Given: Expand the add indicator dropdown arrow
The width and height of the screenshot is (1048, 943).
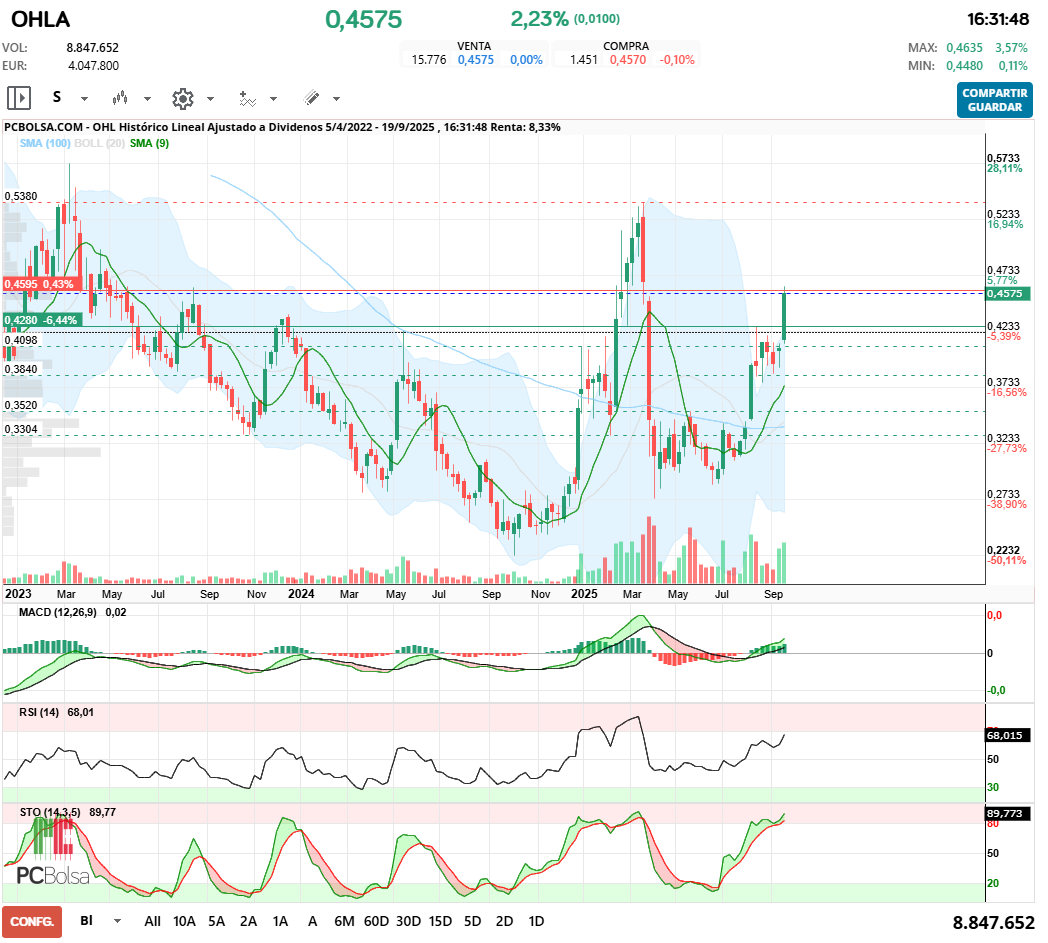Looking at the screenshot, I should [273, 99].
